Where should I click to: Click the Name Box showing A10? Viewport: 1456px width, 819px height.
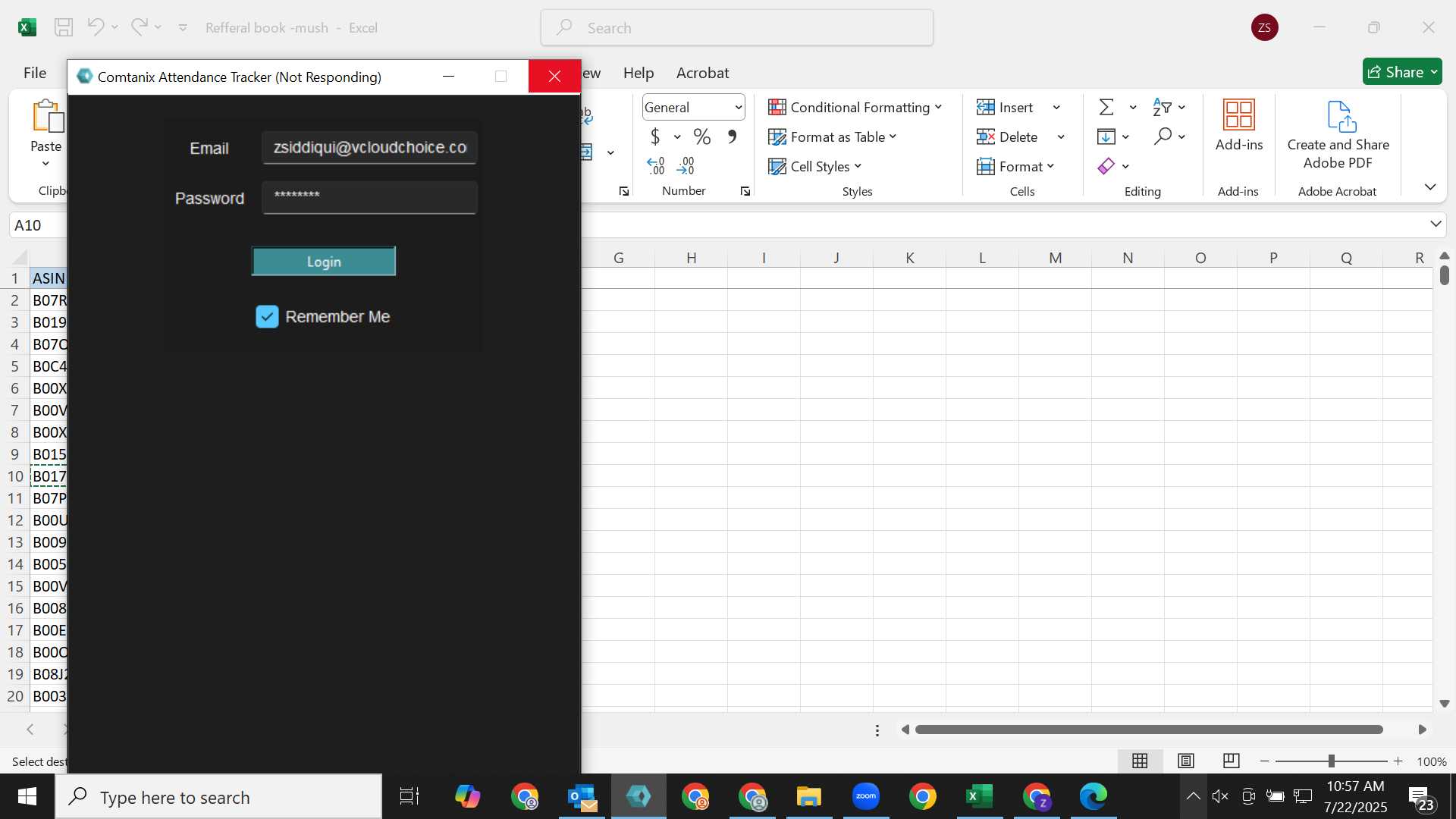tap(38, 225)
